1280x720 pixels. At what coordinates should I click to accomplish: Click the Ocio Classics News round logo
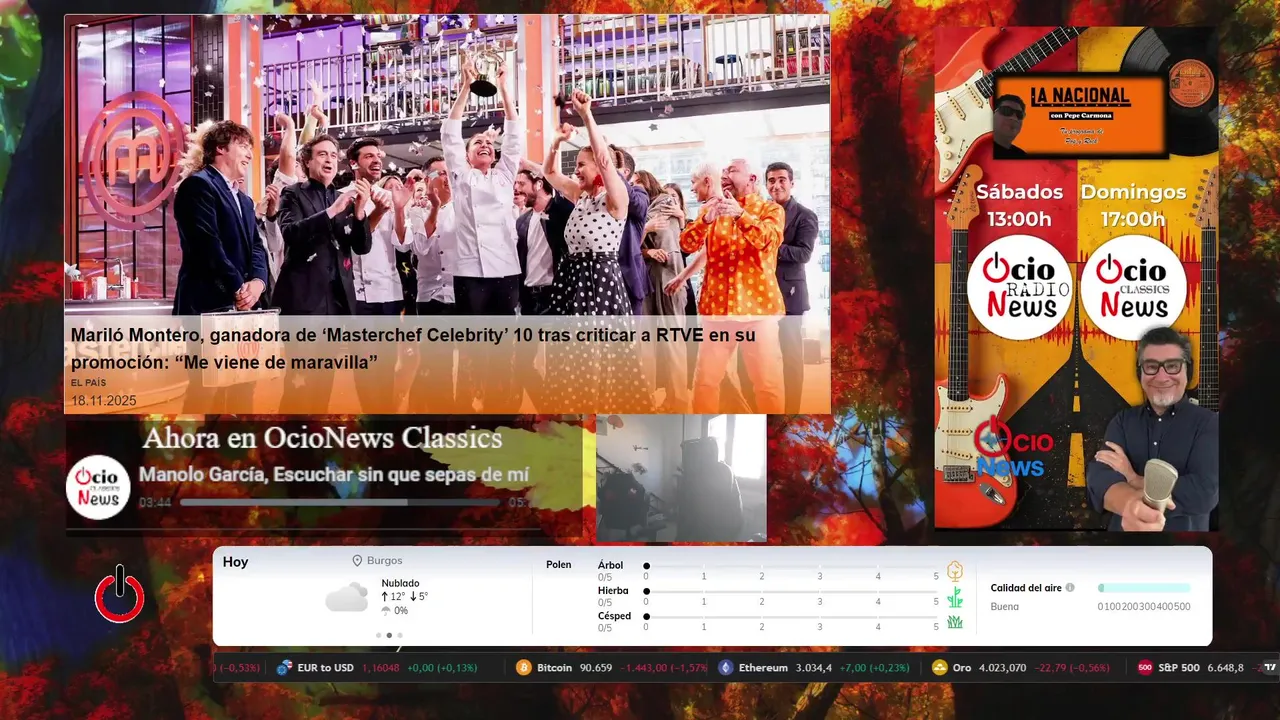[1134, 288]
